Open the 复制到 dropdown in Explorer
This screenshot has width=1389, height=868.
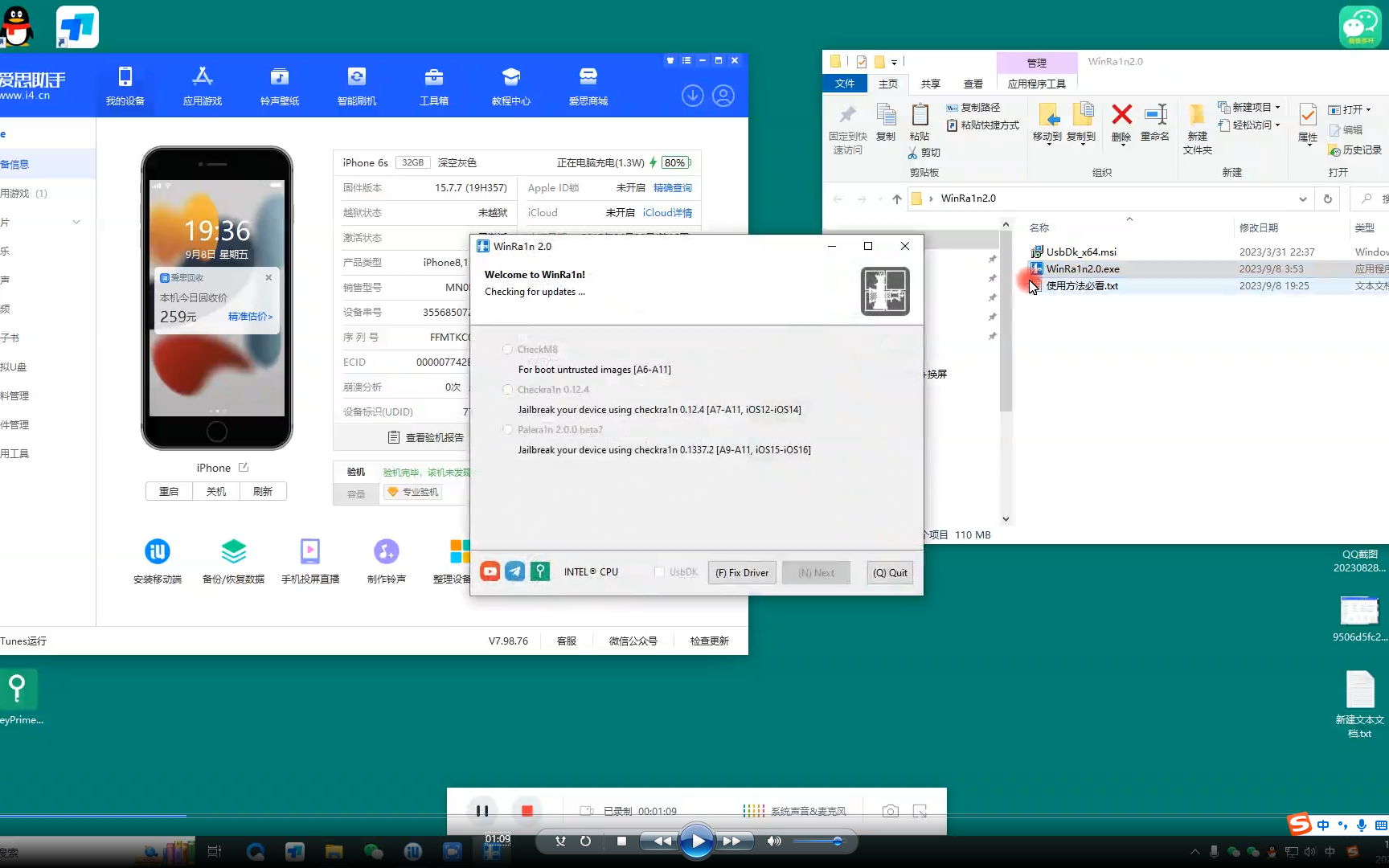(x=1081, y=143)
